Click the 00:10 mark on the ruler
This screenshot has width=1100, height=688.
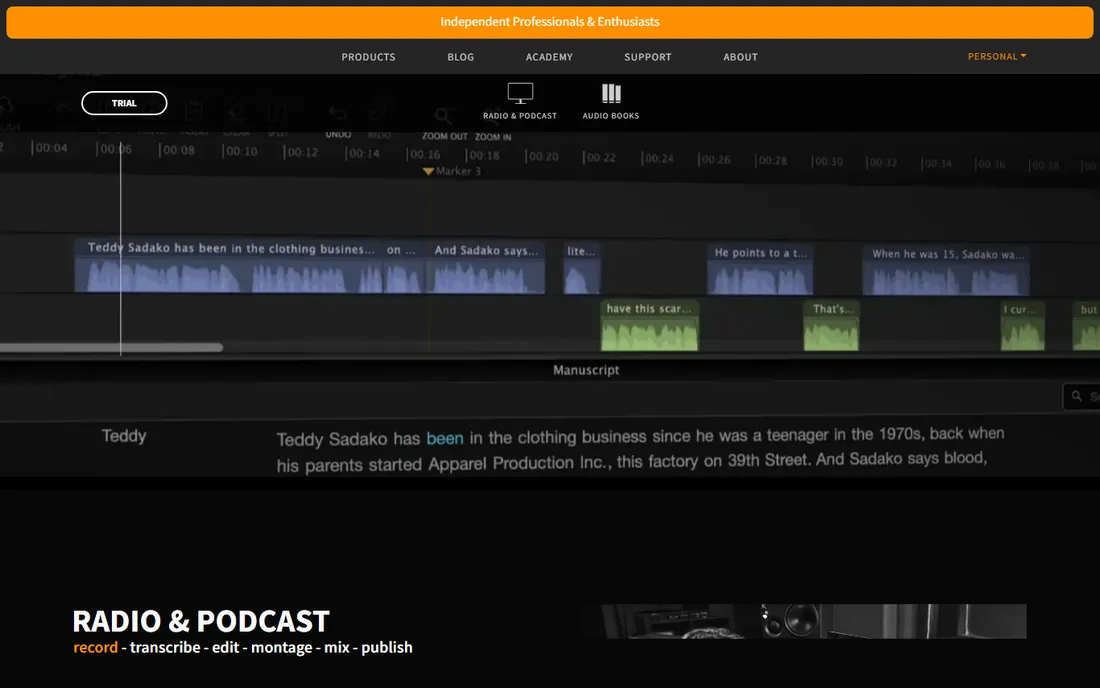(x=240, y=151)
